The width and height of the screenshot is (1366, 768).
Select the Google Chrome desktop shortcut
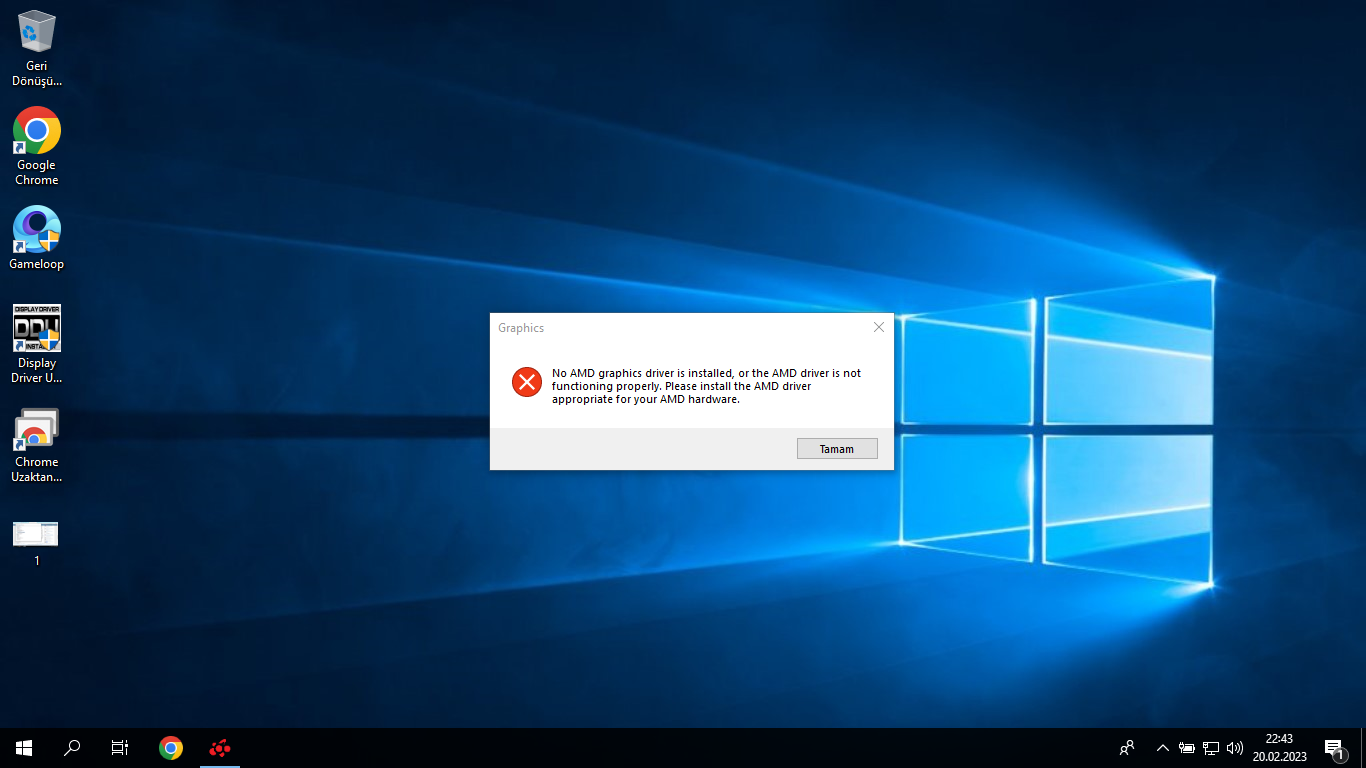tap(37, 146)
